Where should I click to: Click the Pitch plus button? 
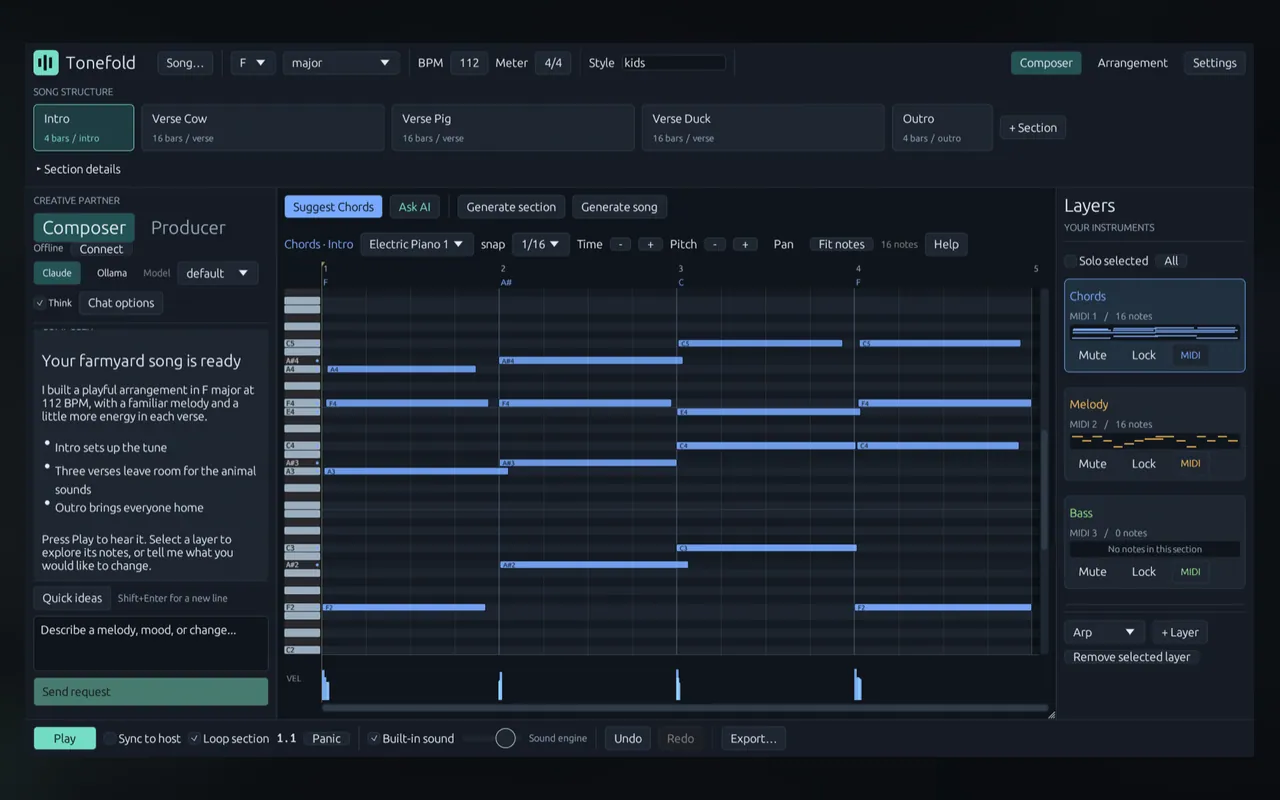pyautogui.click(x=745, y=244)
